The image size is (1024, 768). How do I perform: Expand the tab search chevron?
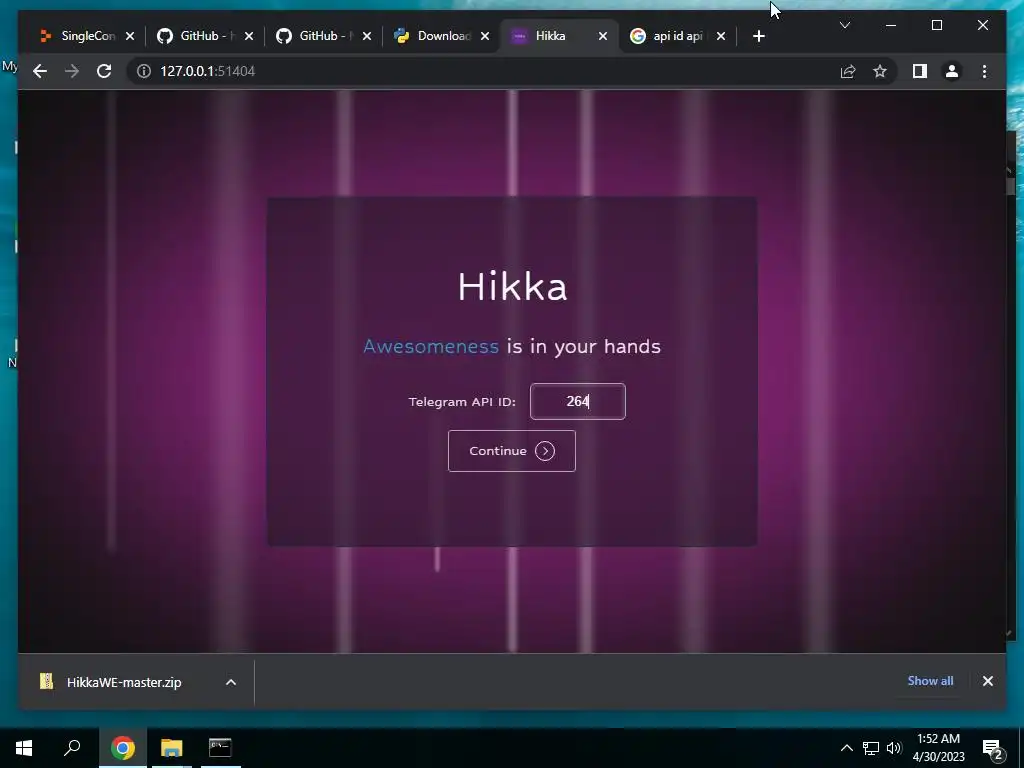[844, 25]
